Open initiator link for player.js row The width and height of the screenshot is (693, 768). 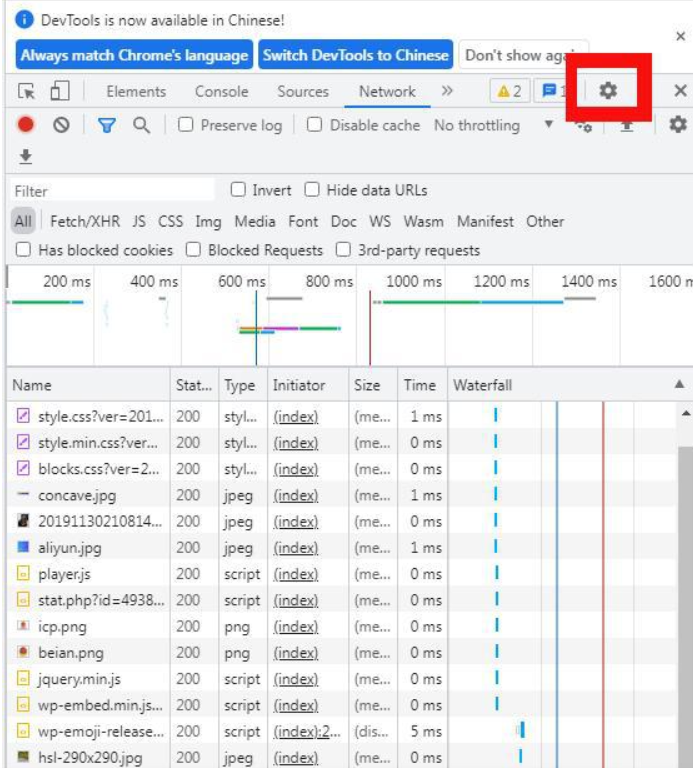pyautogui.click(x=296, y=574)
